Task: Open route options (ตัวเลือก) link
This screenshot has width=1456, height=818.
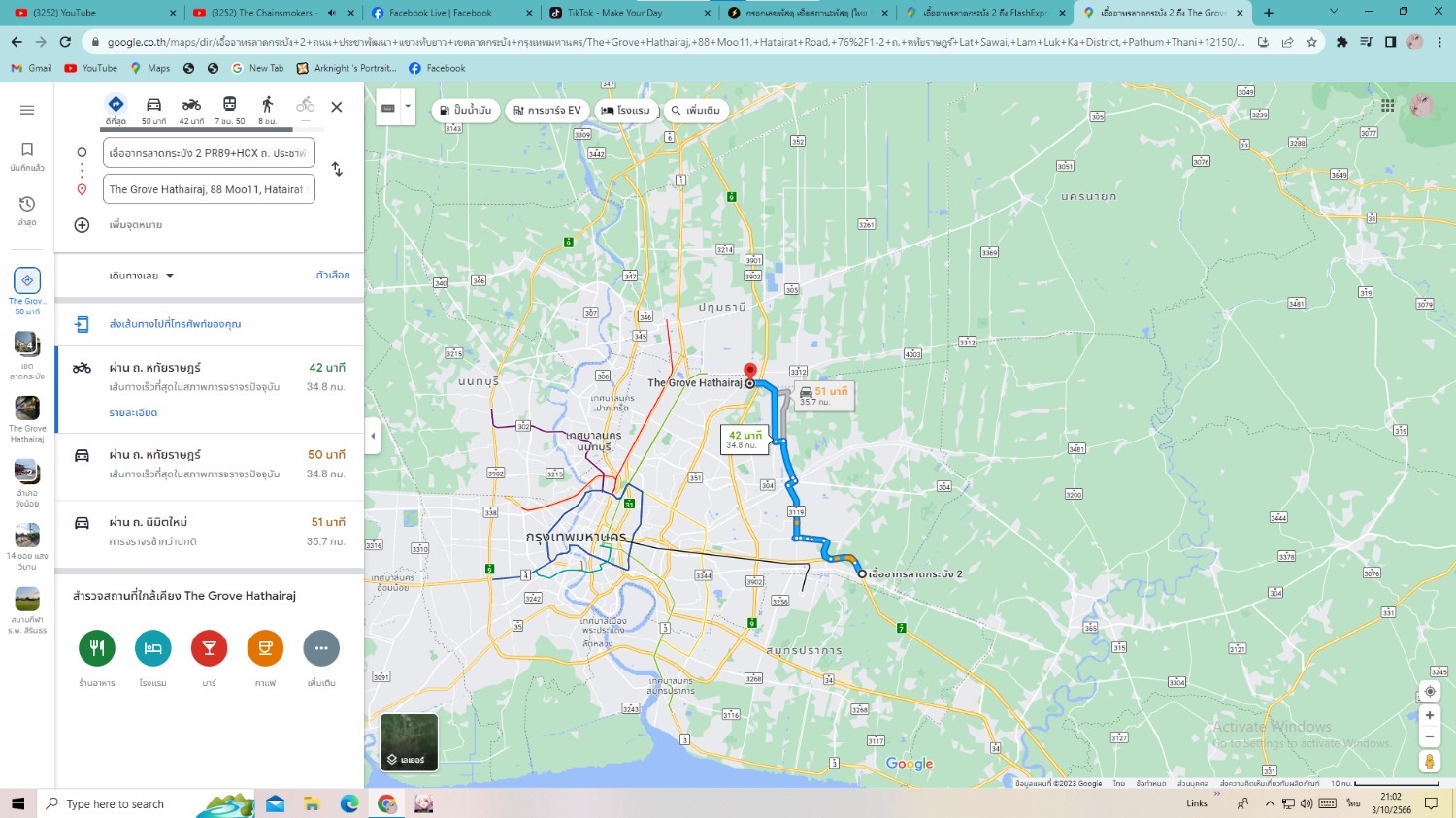Action: click(x=333, y=276)
